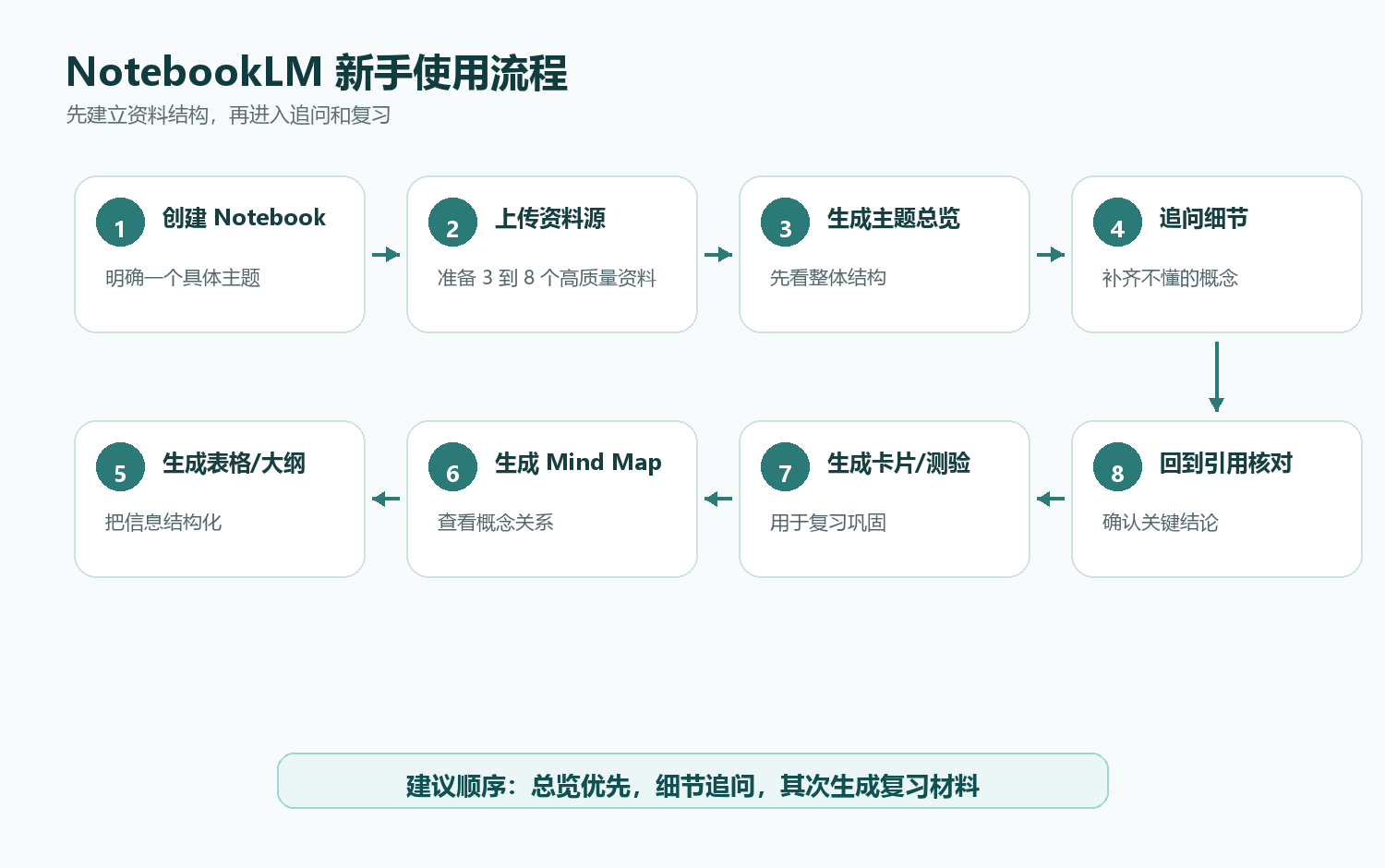This screenshot has height=868, width=1385.
Task: Click the description "补齐不懂的概念"
Action: pyautogui.click(x=1170, y=278)
